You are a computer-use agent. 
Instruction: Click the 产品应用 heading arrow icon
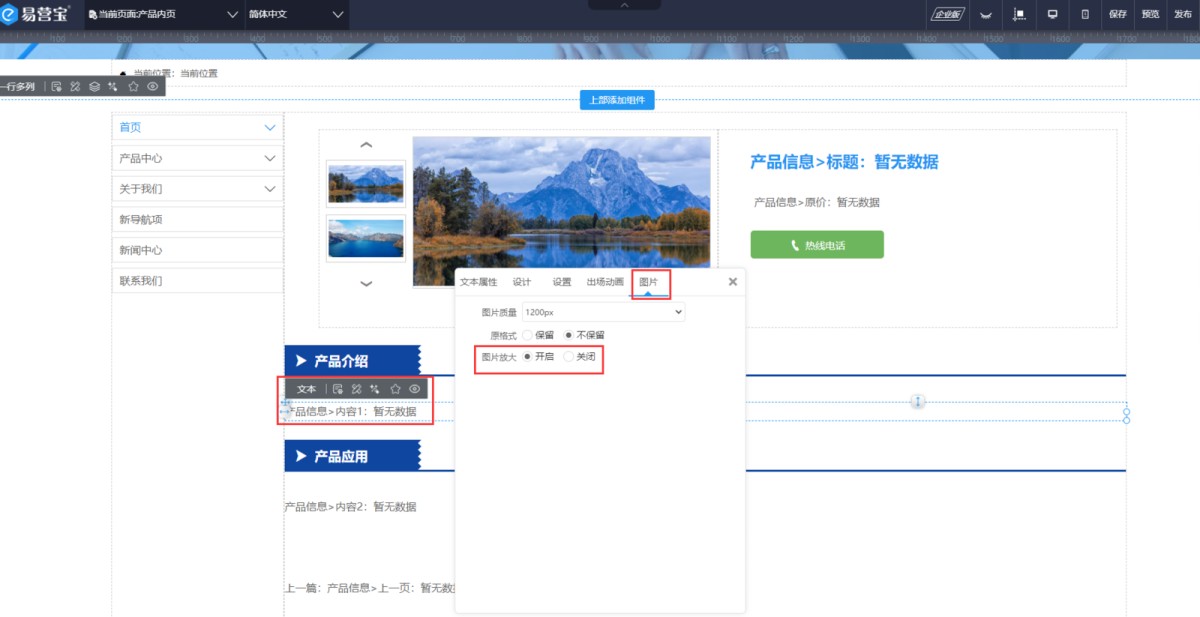pos(300,456)
